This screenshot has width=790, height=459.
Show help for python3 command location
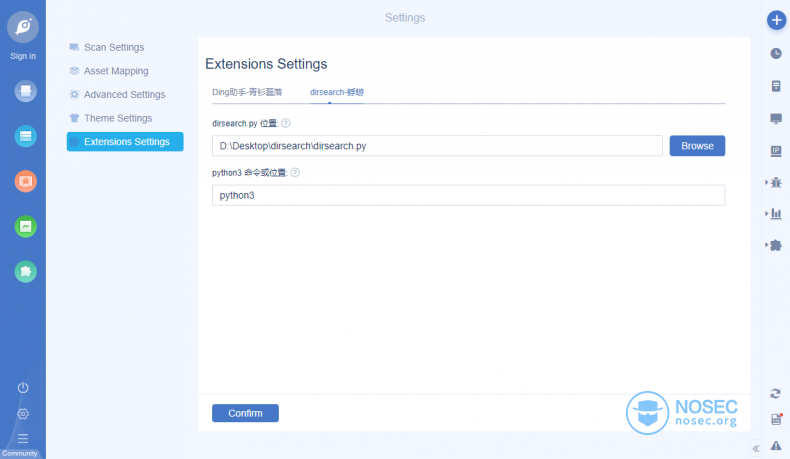(x=295, y=172)
